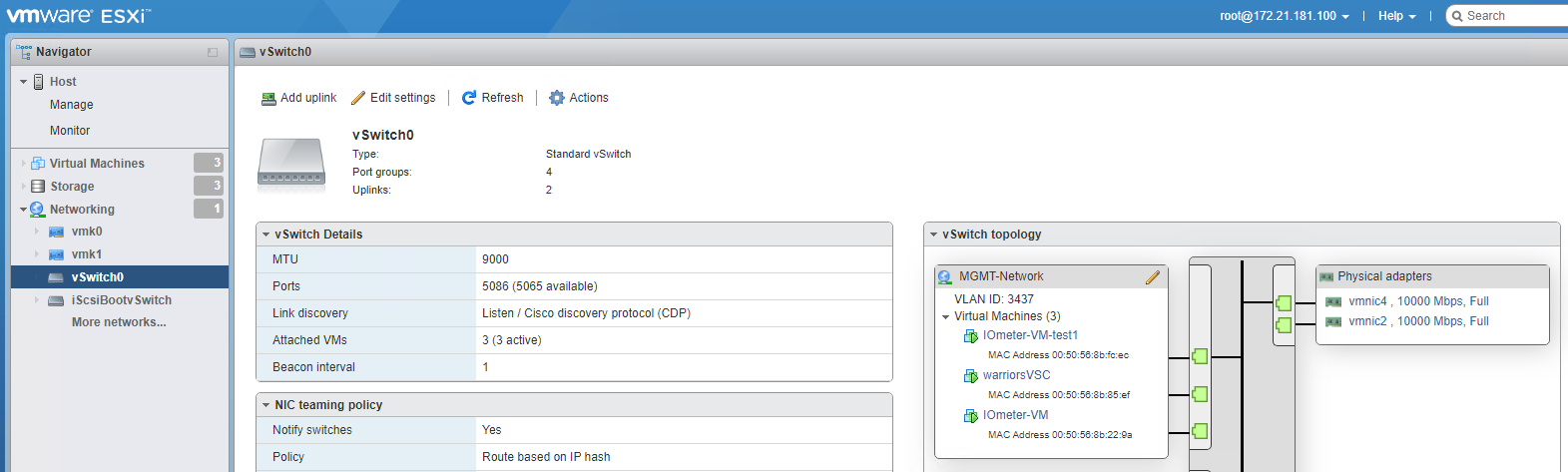1568x472 pixels.
Task: Click the Host server icon
Action: click(x=39, y=82)
